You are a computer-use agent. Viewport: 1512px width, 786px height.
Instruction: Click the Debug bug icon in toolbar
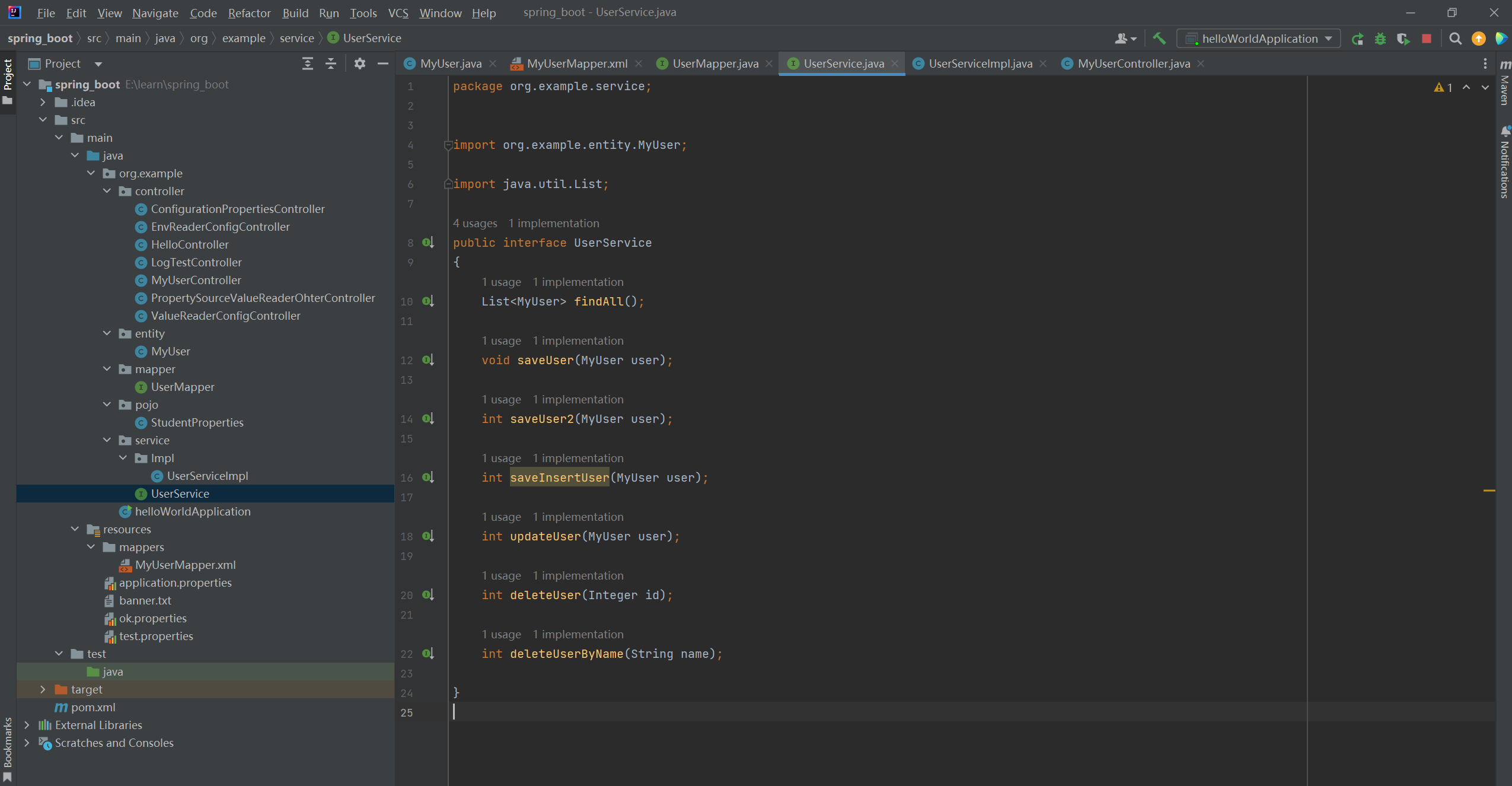point(1380,39)
